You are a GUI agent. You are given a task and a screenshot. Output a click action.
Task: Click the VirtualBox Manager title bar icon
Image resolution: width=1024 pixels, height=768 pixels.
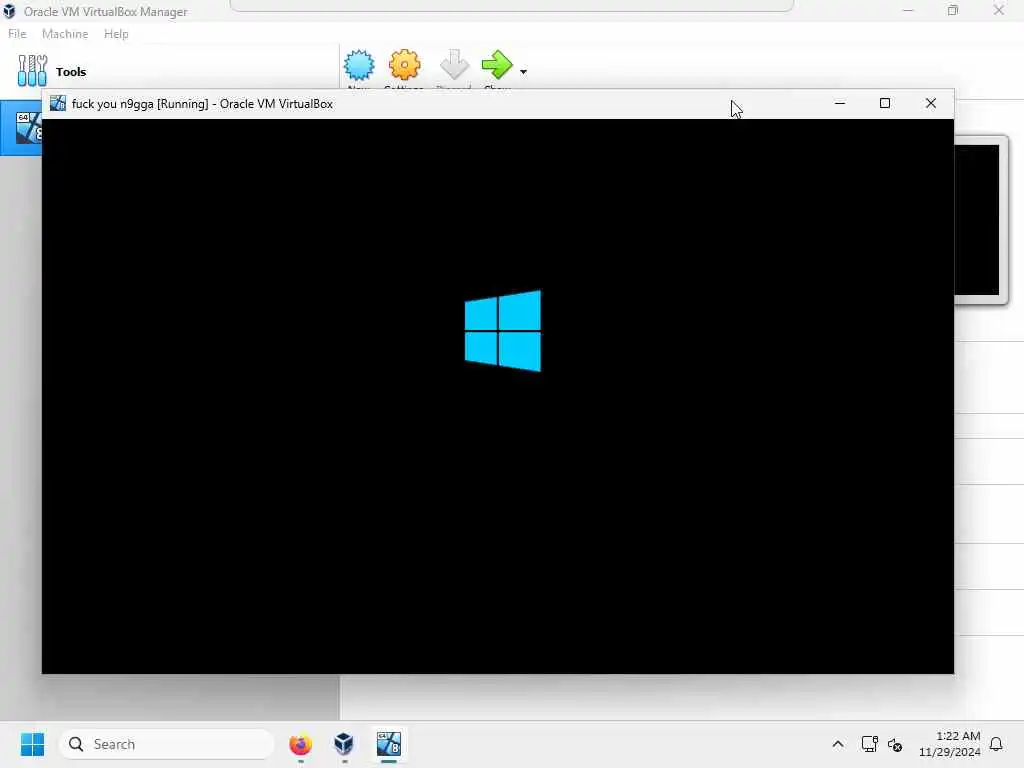tap(9, 11)
